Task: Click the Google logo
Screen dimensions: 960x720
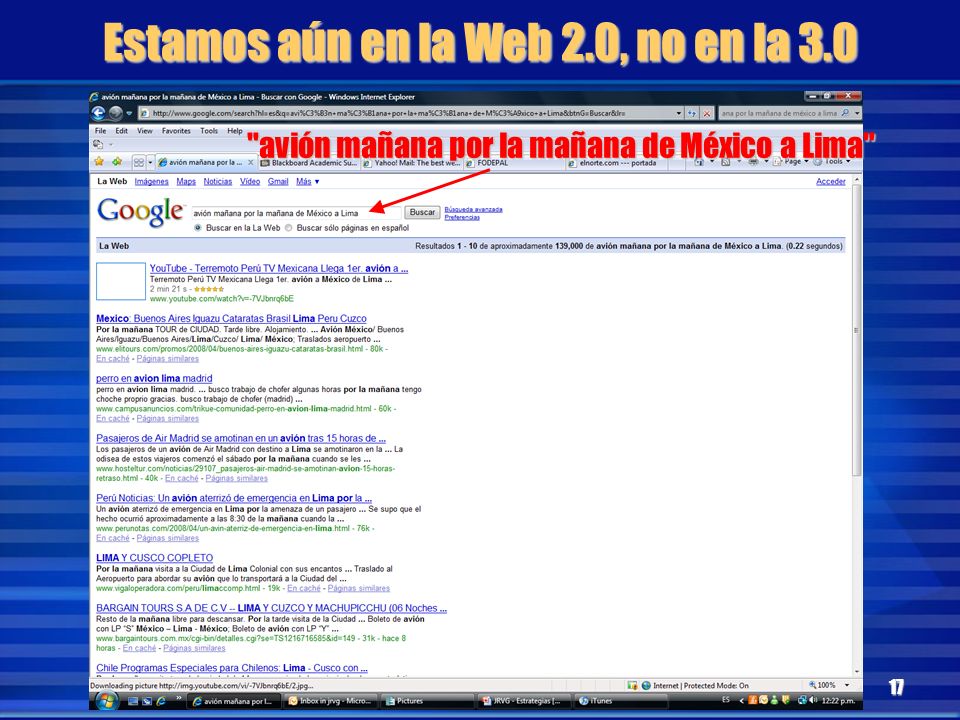Action: [141, 212]
